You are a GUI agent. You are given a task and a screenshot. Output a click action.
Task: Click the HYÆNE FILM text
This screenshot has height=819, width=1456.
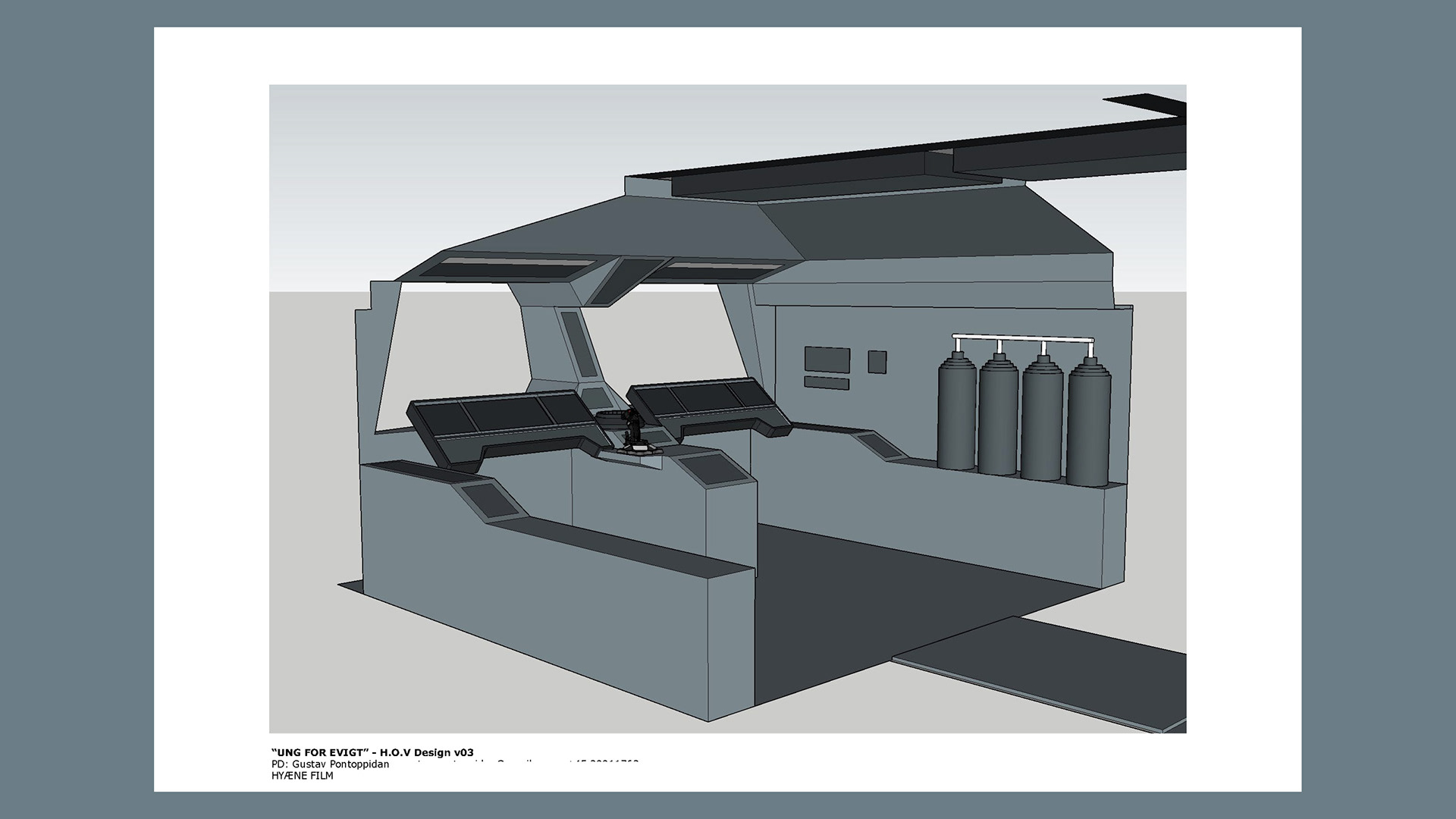tap(302, 776)
